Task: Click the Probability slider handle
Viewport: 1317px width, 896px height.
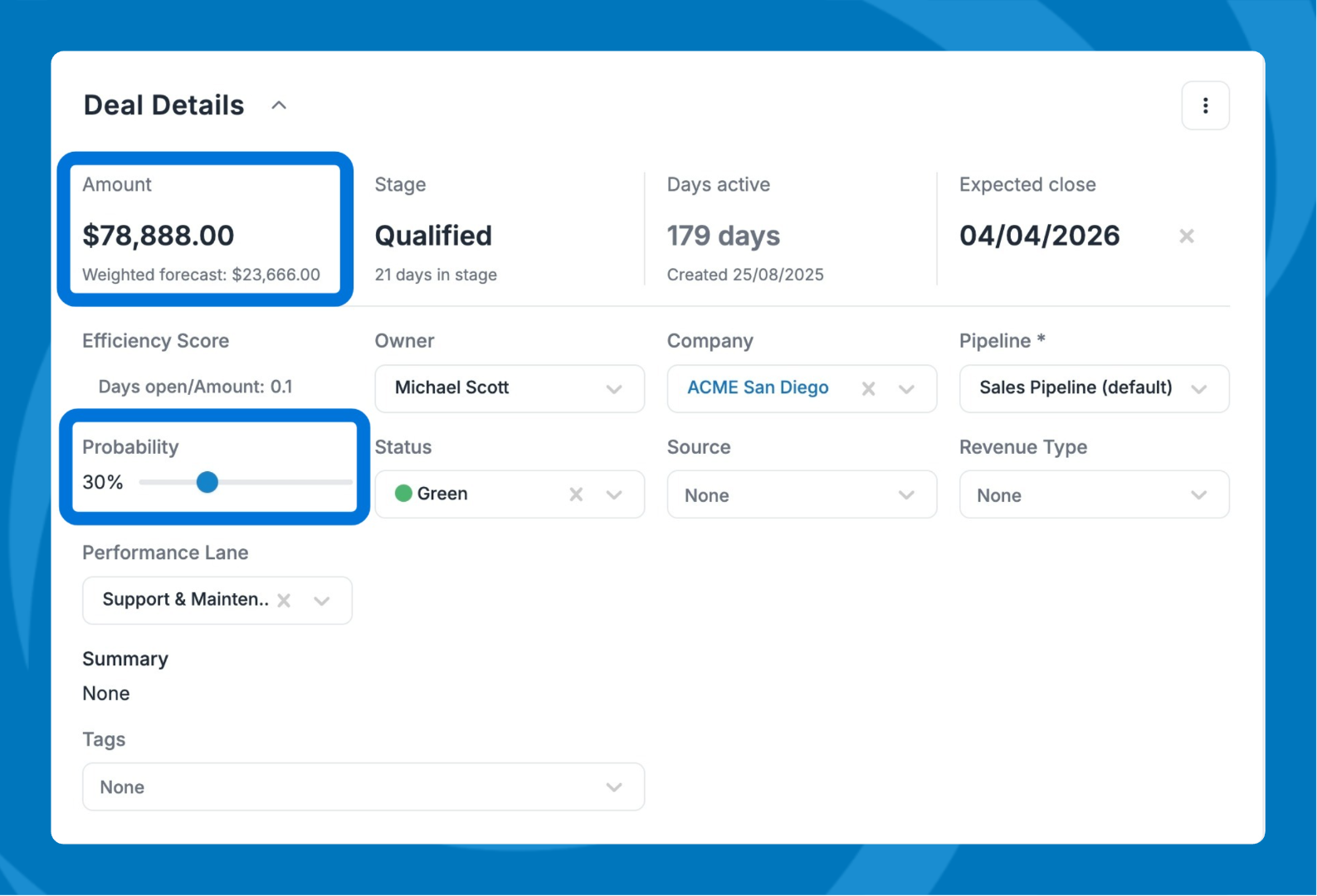Action: [207, 482]
